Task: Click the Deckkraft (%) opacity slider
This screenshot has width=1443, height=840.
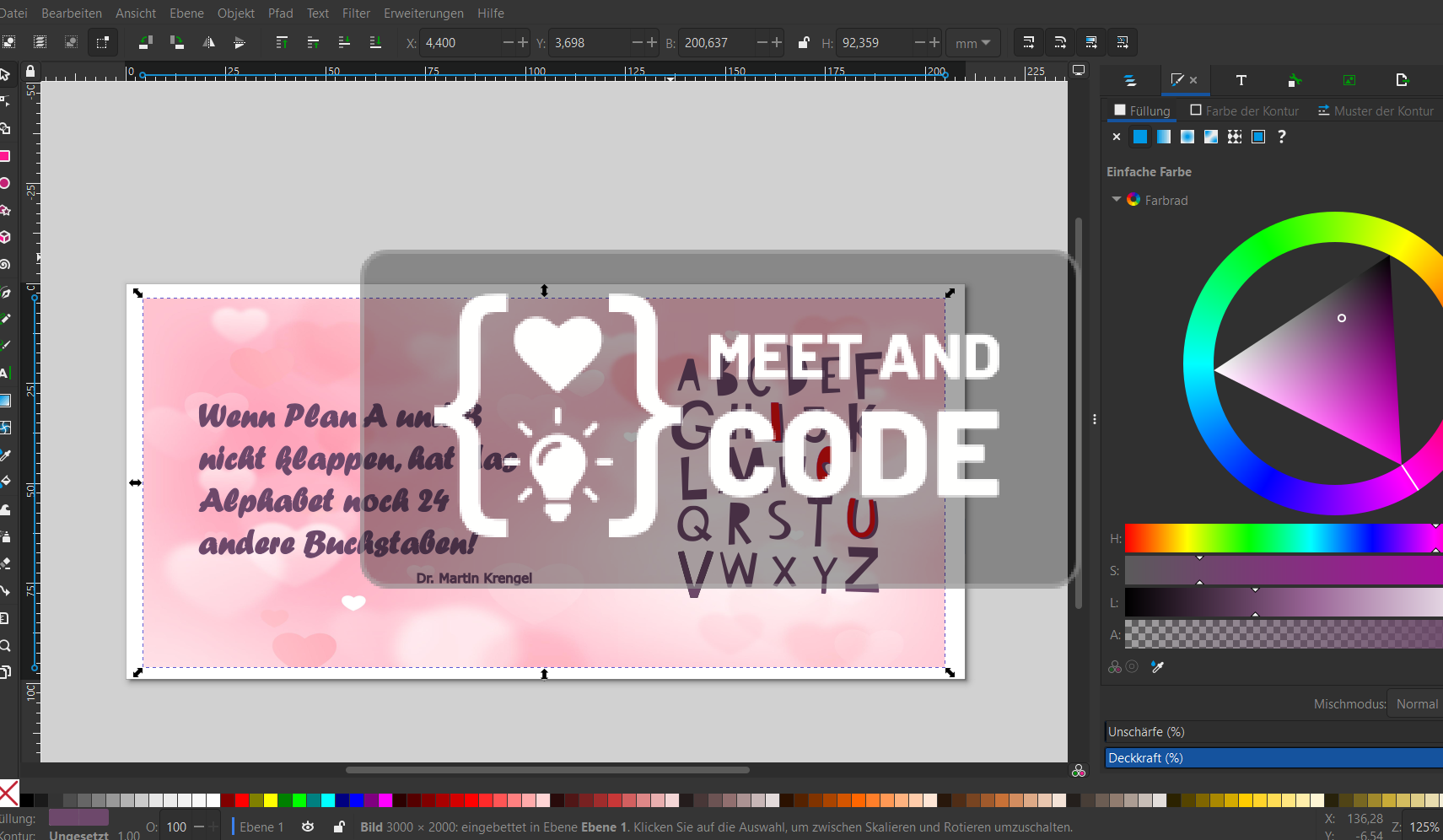Action: point(1274,757)
